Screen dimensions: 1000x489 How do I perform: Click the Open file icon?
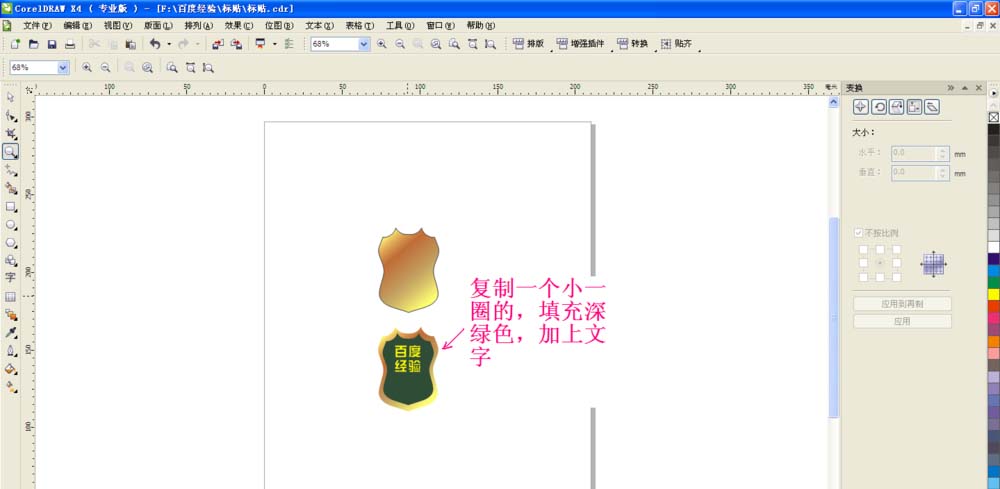[x=34, y=44]
